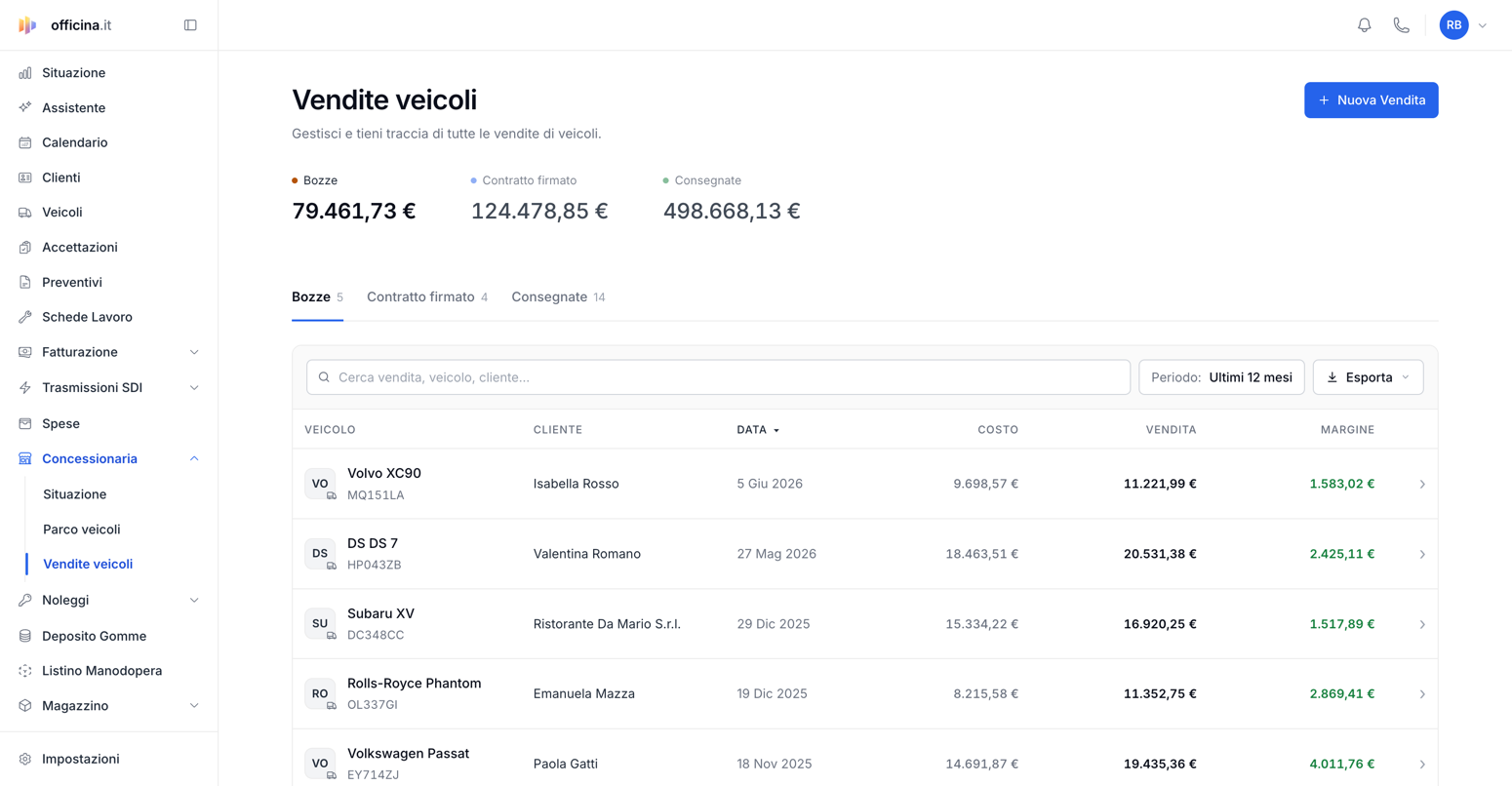Open the Volvo XC90 row arrow
1512x786 pixels.
pos(1422,484)
